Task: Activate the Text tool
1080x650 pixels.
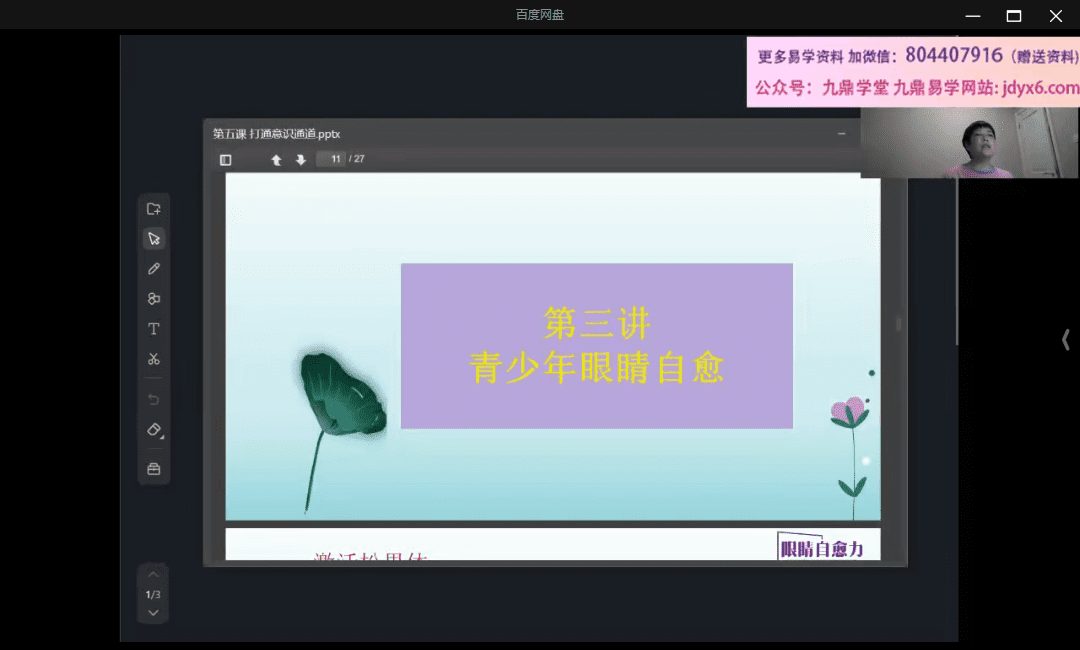Action: click(153, 329)
